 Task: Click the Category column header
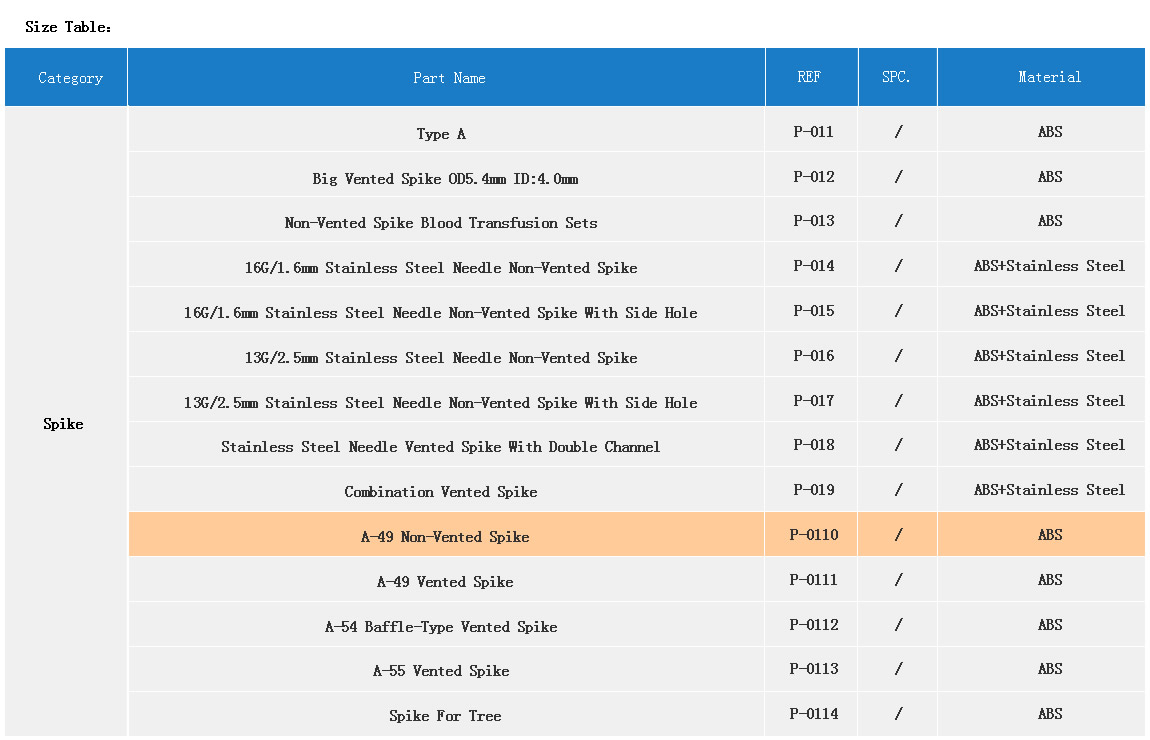click(70, 78)
